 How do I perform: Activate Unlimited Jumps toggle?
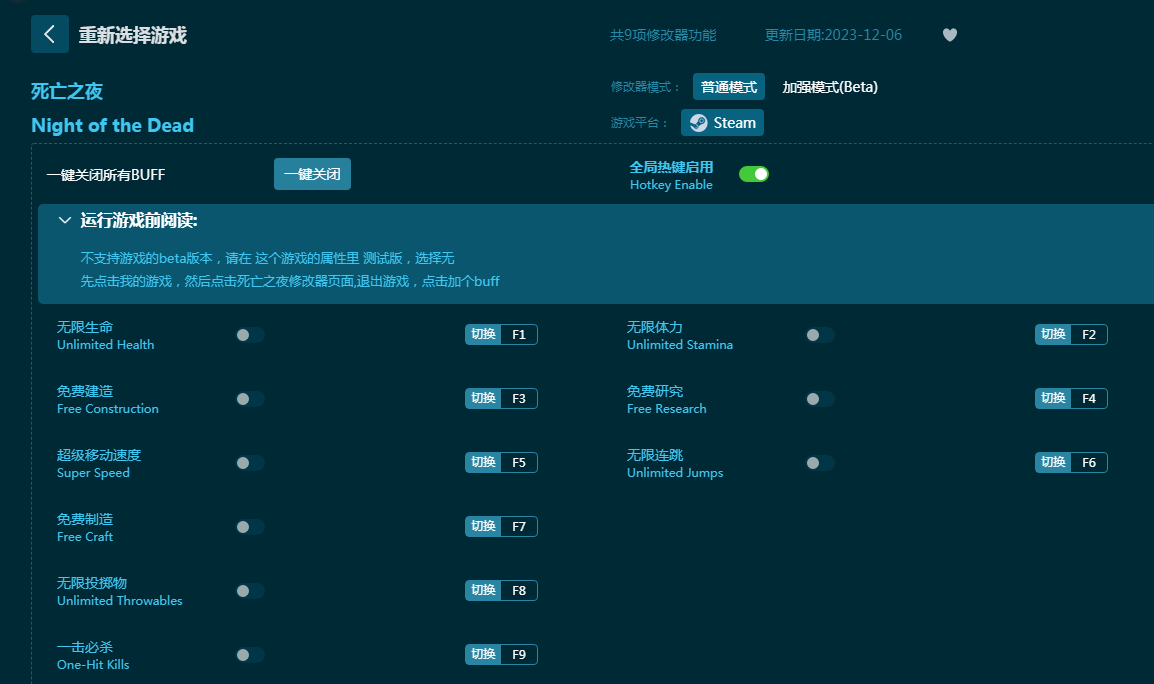pos(820,463)
